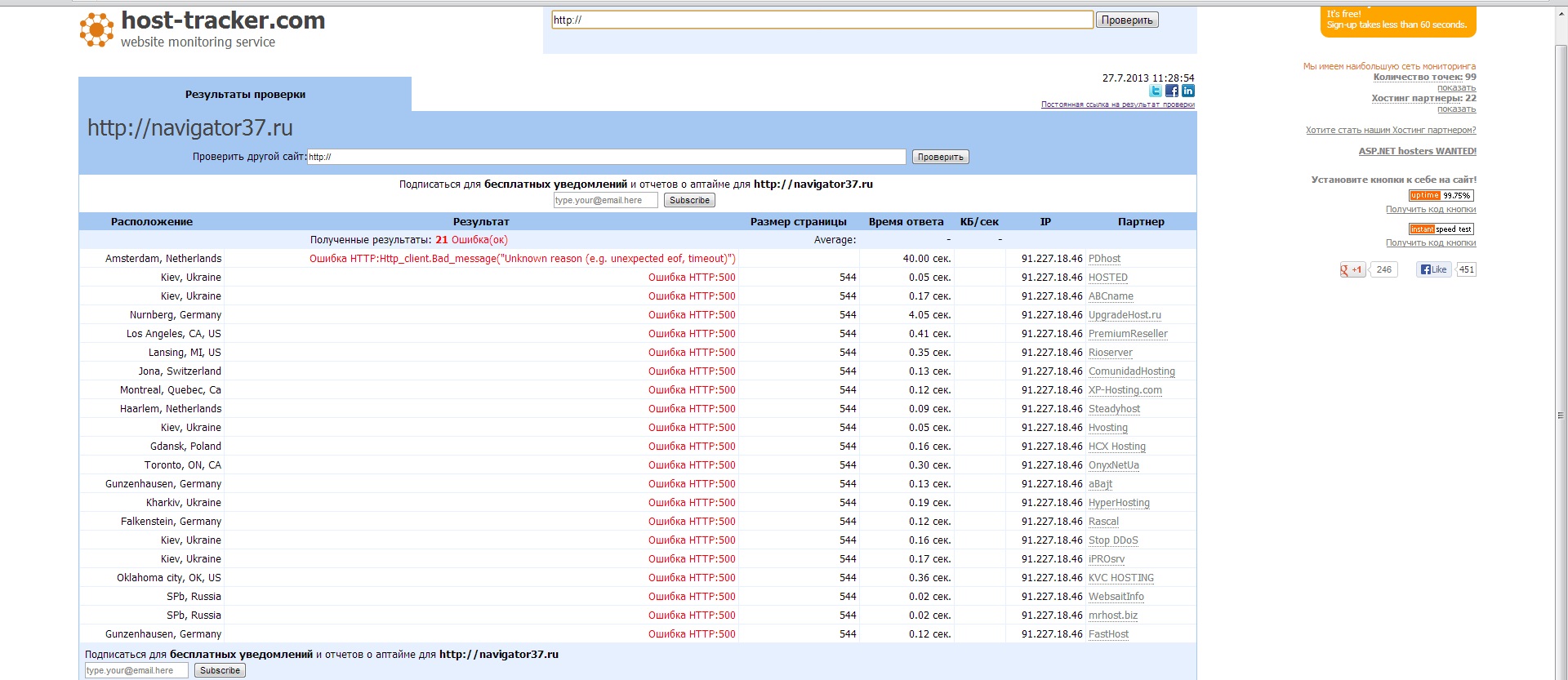
Task: Open the Постоянная ссылка на результат проверки link
Action: click(1117, 104)
